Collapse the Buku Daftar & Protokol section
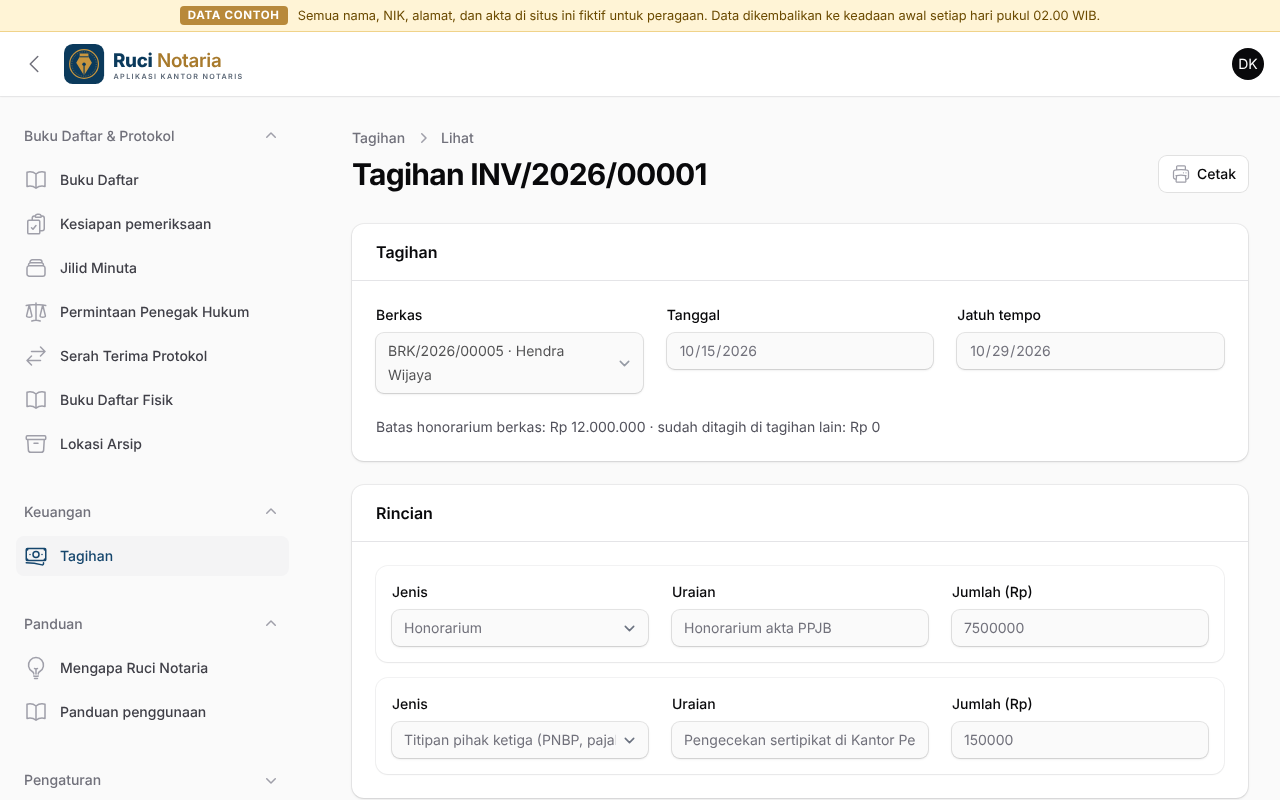The image size is (1280, 800). coord(271,136)
